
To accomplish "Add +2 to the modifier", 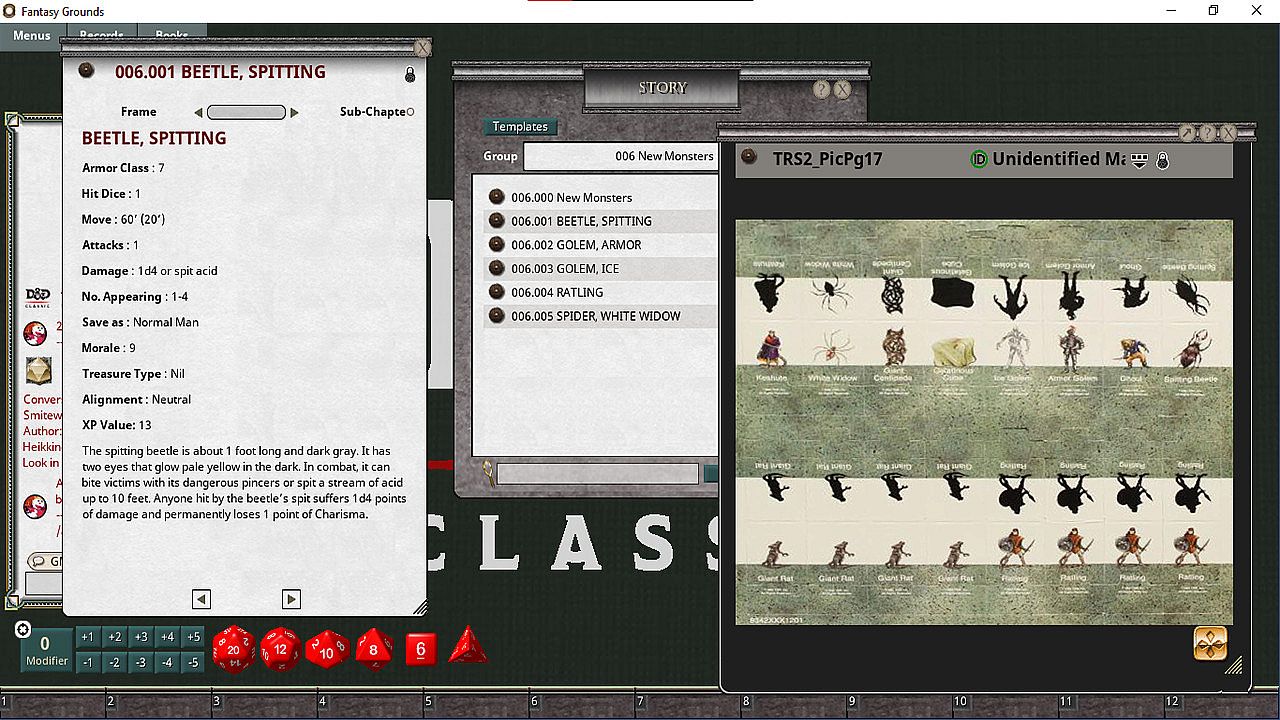I will [114, 637].
